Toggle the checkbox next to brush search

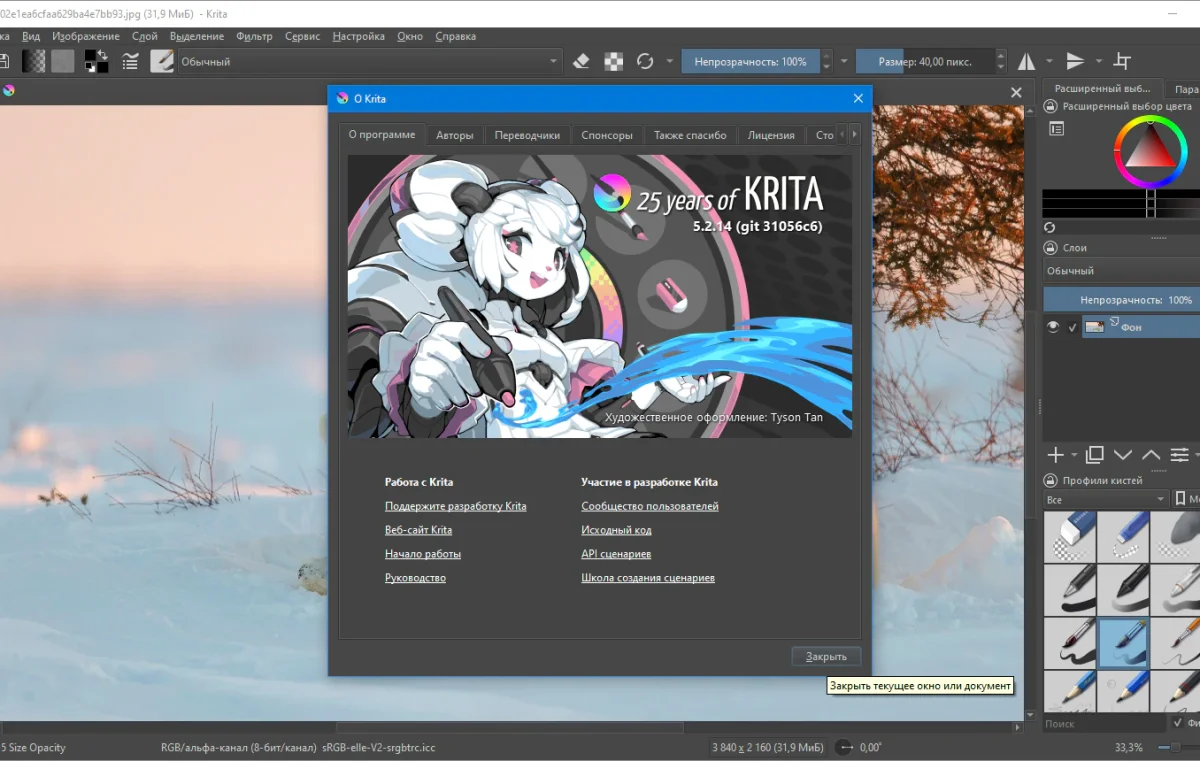pyautogui.click(x=1177, y=723)
